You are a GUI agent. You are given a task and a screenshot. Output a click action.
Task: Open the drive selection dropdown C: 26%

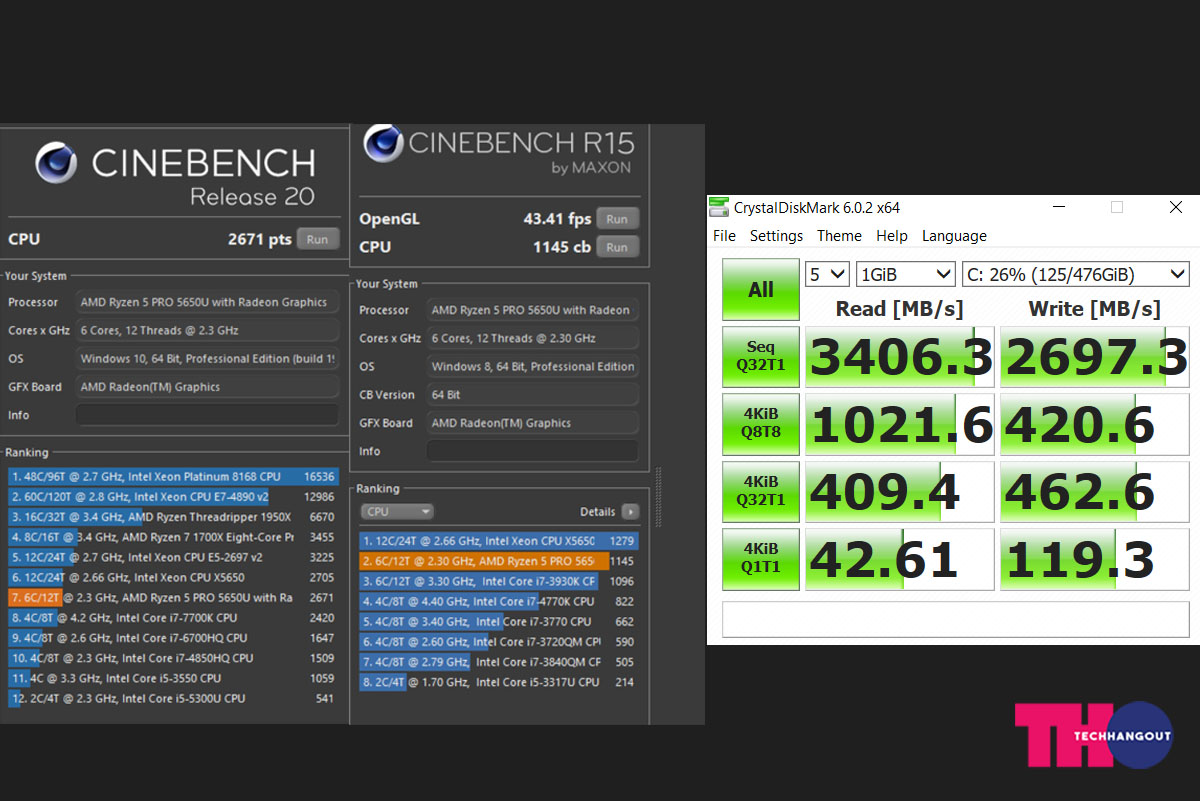(1075, 274)
